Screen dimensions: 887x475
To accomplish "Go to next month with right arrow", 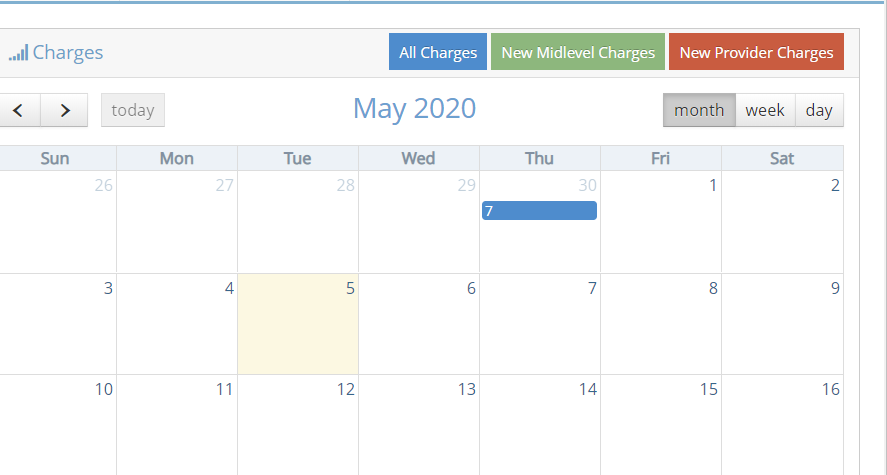I will pos(64,110).
